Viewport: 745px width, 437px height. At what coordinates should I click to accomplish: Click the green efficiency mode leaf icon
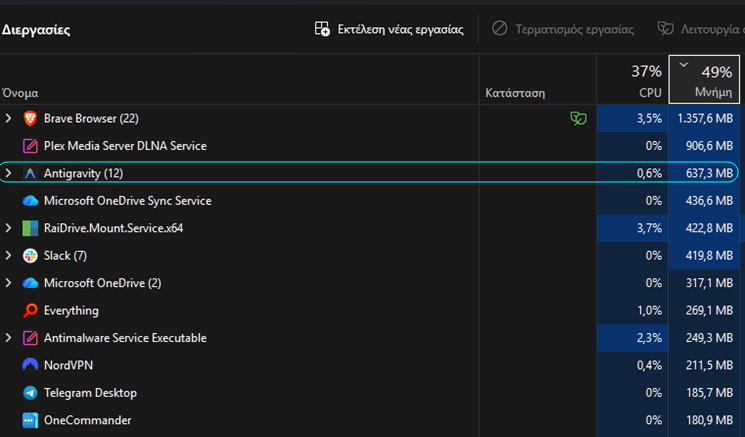[577, 118]
